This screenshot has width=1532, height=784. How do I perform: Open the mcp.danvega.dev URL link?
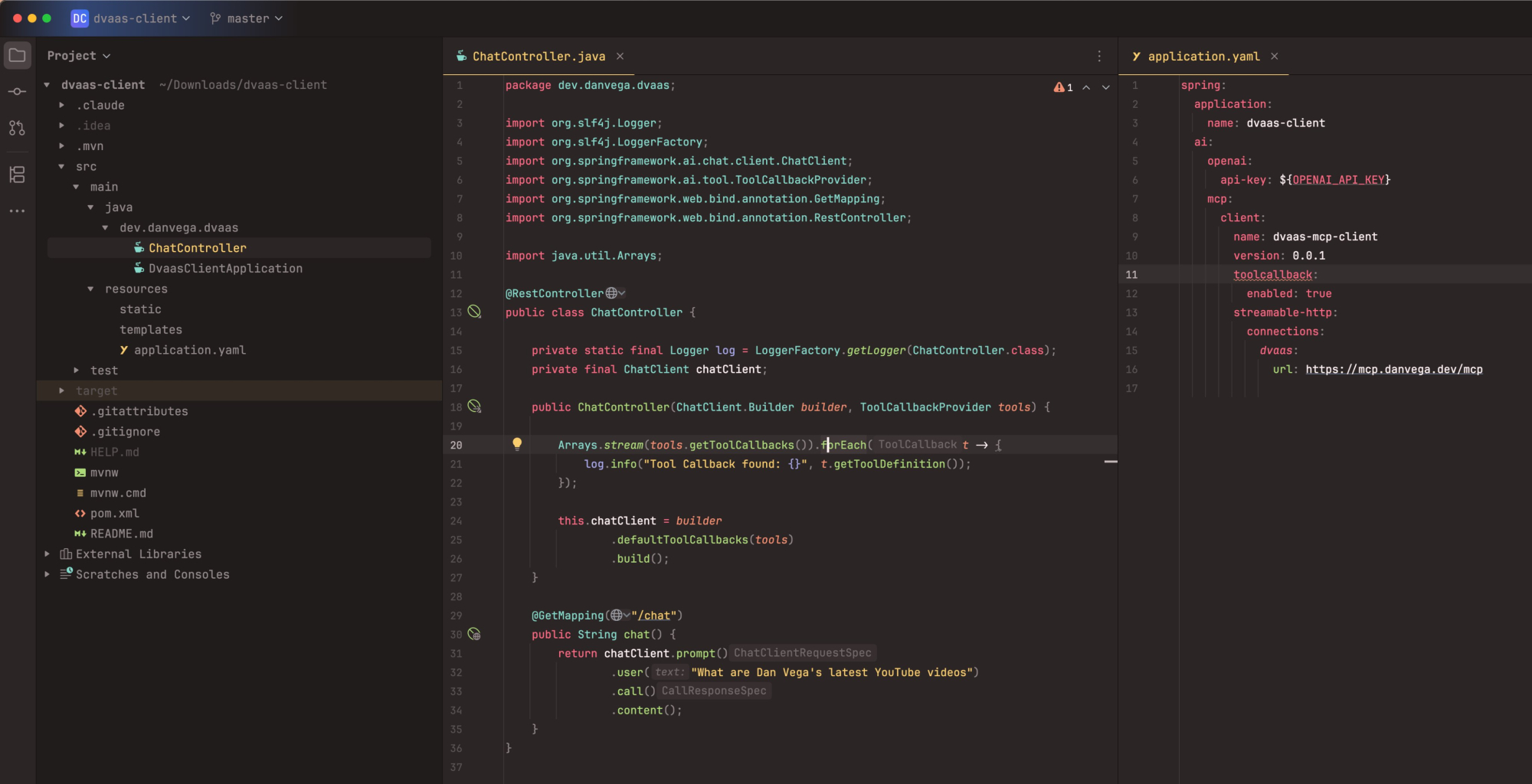[x=1393, y=369]
